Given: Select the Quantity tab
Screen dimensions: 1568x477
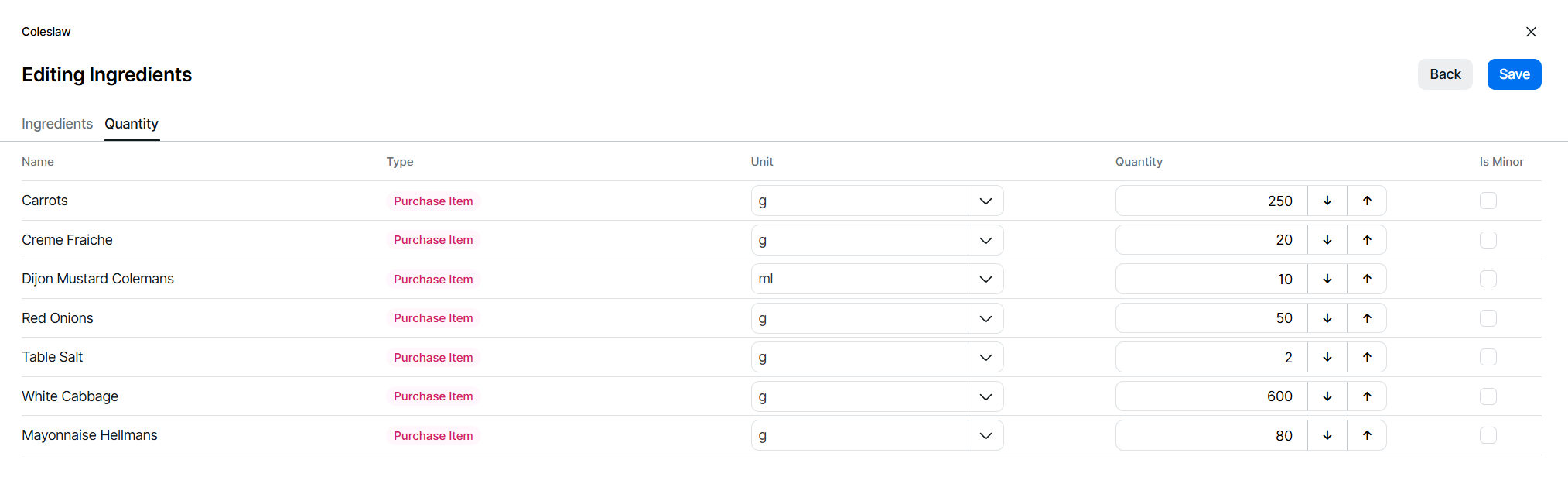Looking at the screenshot, I should point(132,124).
